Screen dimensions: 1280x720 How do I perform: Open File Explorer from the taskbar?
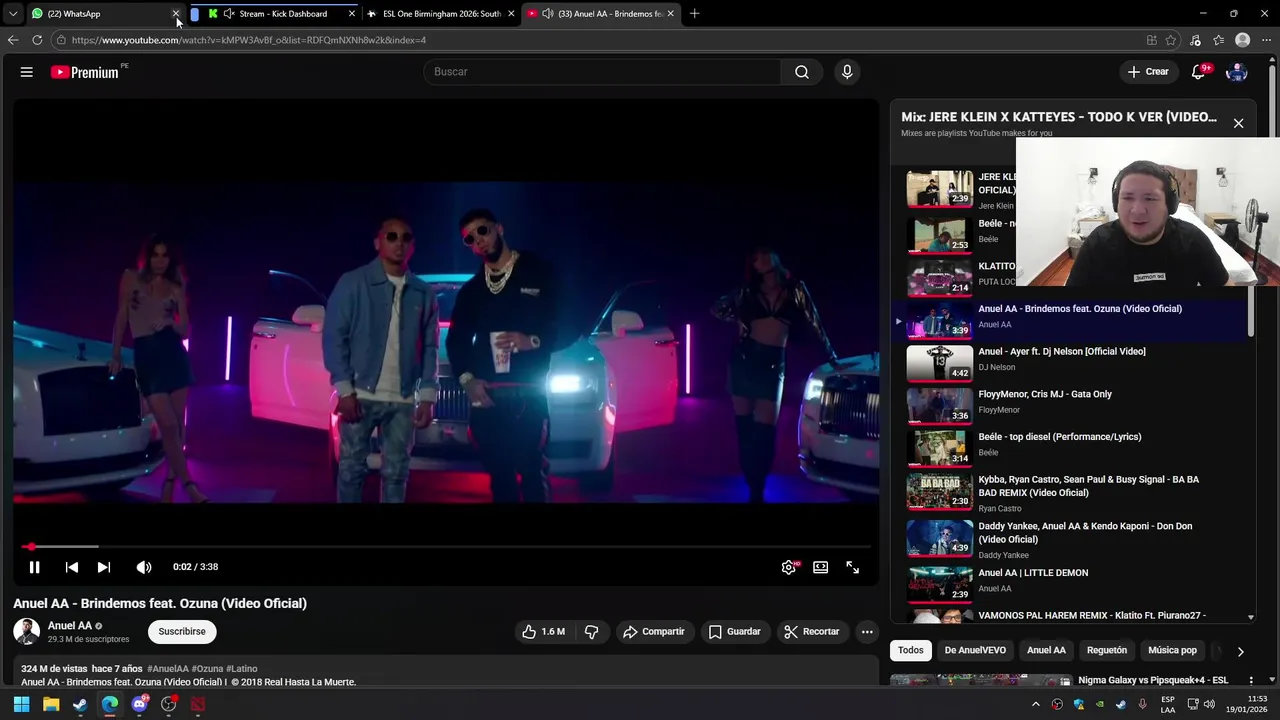pos(51,704)
